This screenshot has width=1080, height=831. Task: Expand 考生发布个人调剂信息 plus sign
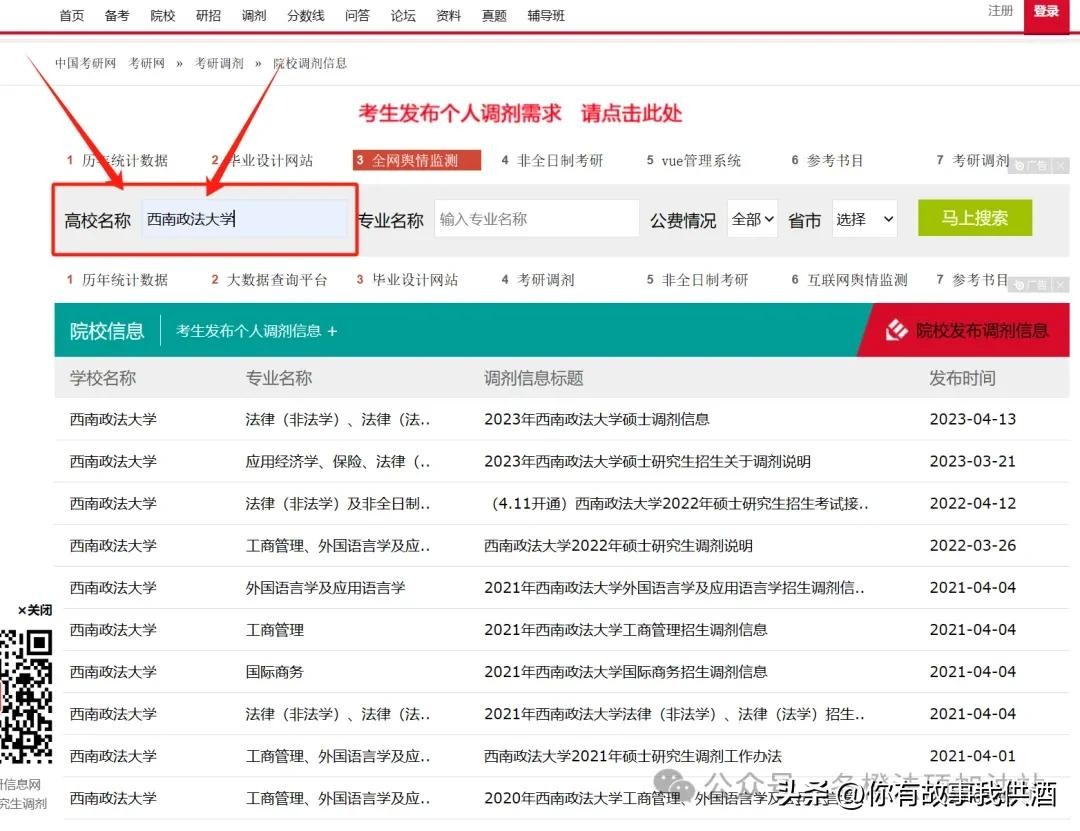[x=332, y=331]
